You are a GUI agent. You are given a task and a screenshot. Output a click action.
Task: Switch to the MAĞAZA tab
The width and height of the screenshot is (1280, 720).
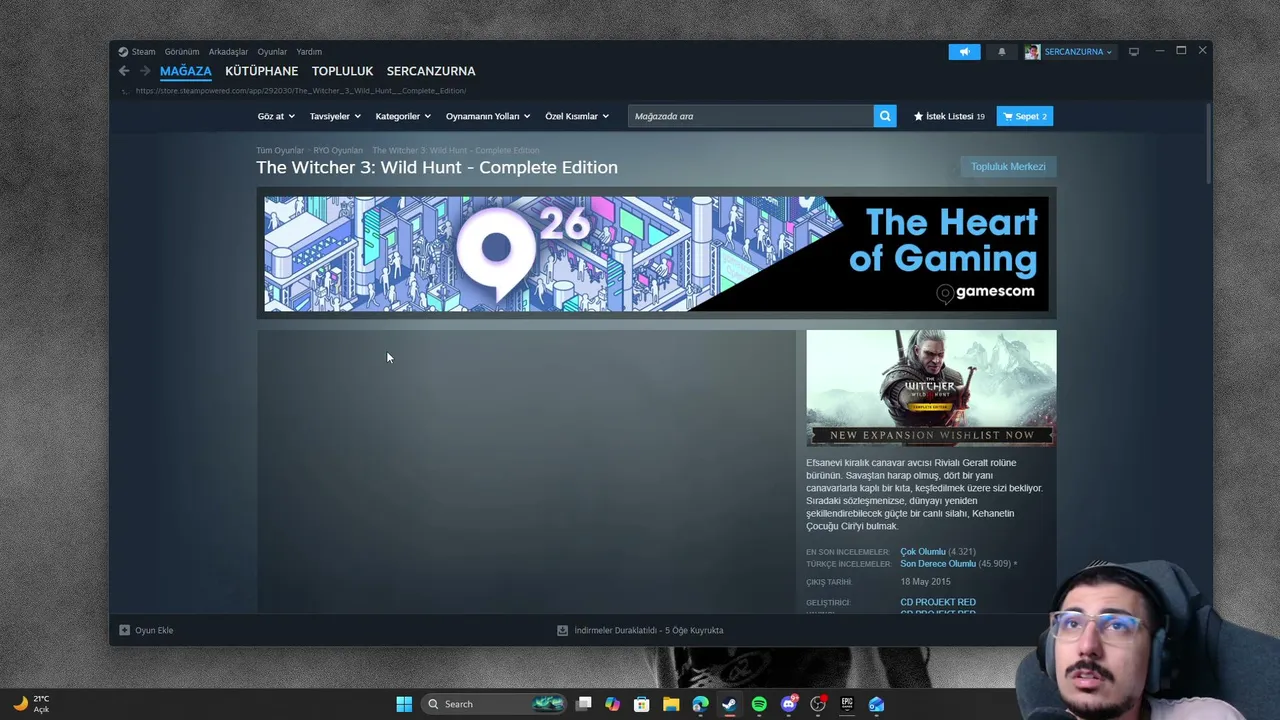pyautogui.click(x=186, y=71)
